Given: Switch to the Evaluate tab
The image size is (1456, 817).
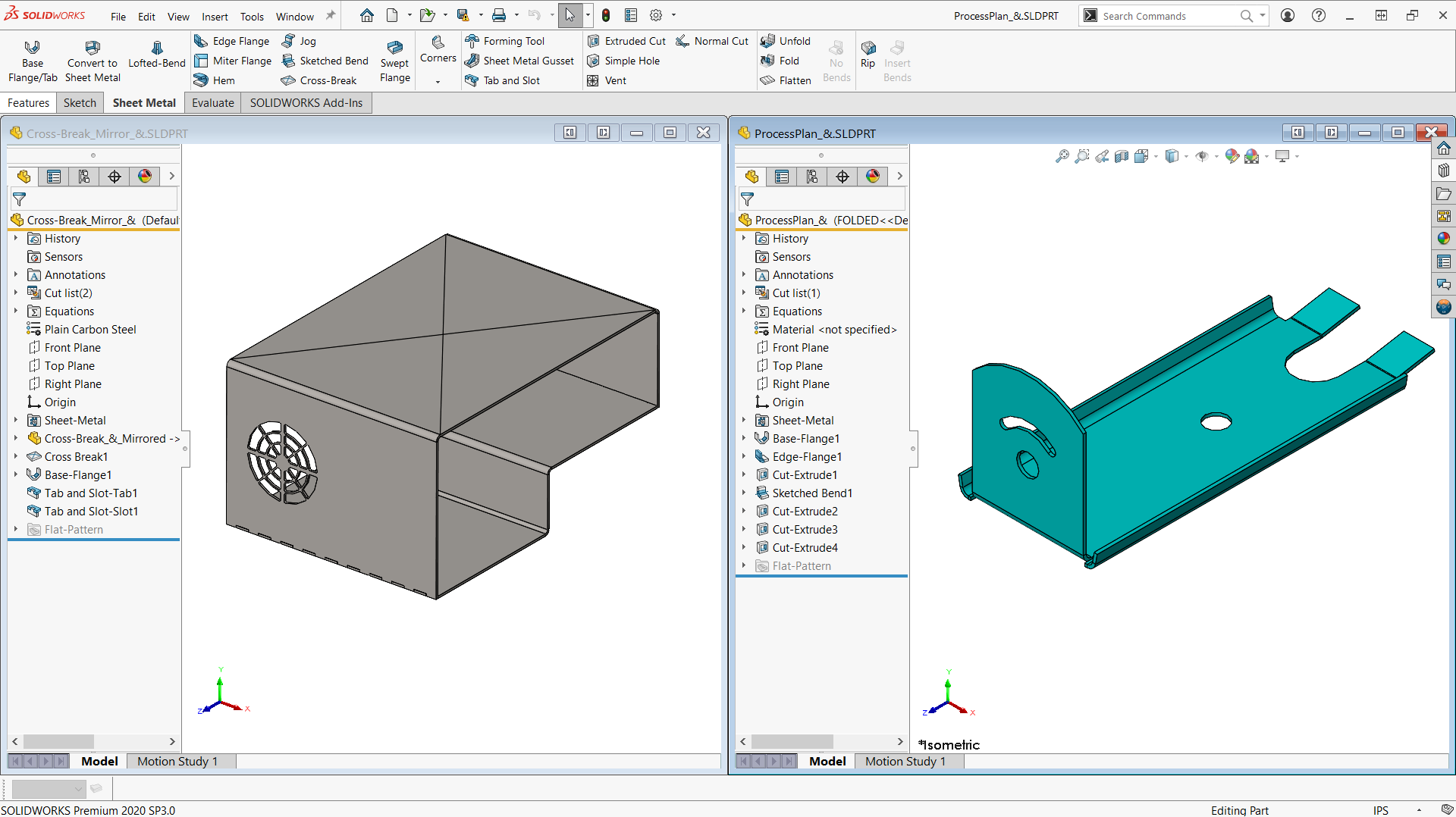Looking at the screenshot, I should click(x=212, y=103).
